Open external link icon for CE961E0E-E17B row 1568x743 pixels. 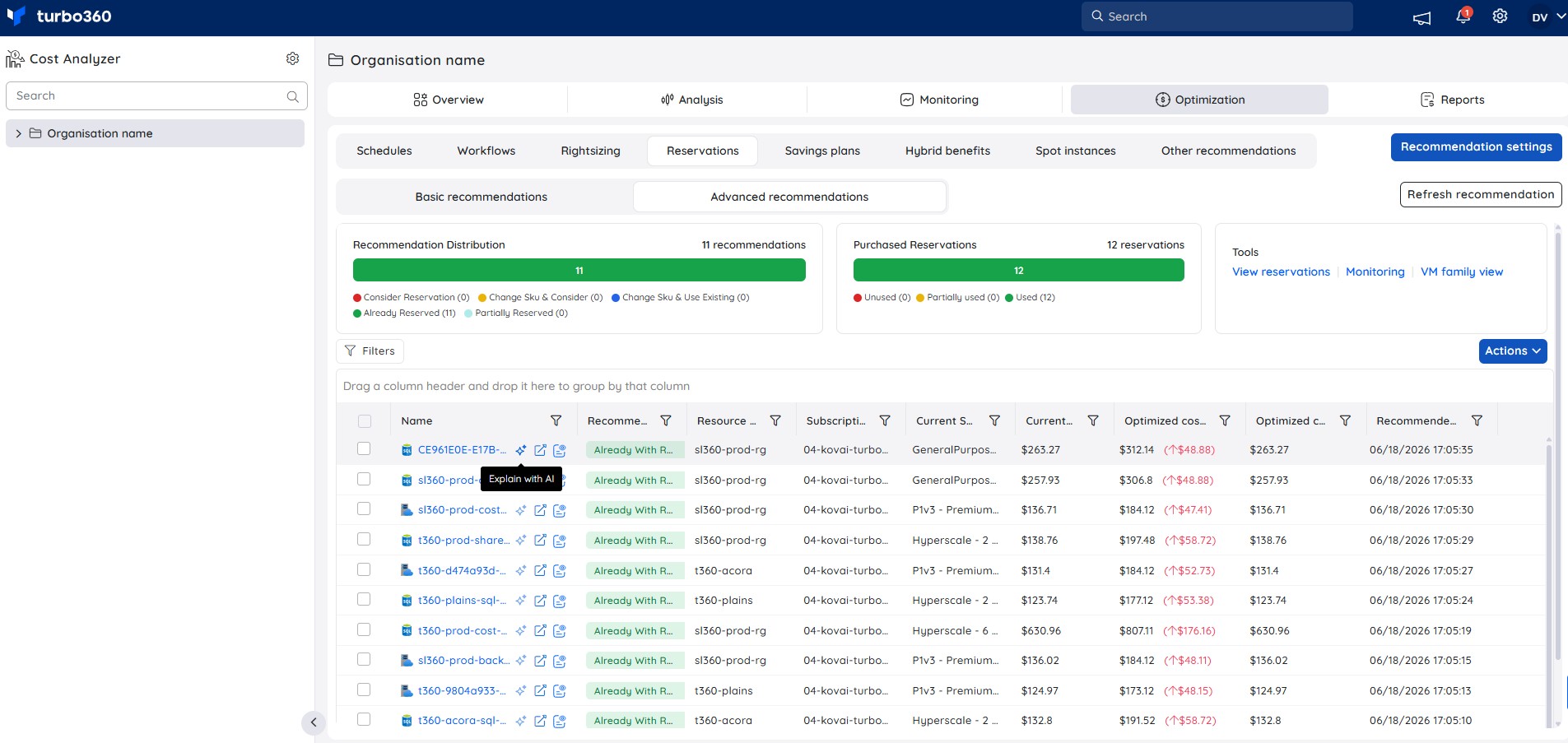[540, 450]
